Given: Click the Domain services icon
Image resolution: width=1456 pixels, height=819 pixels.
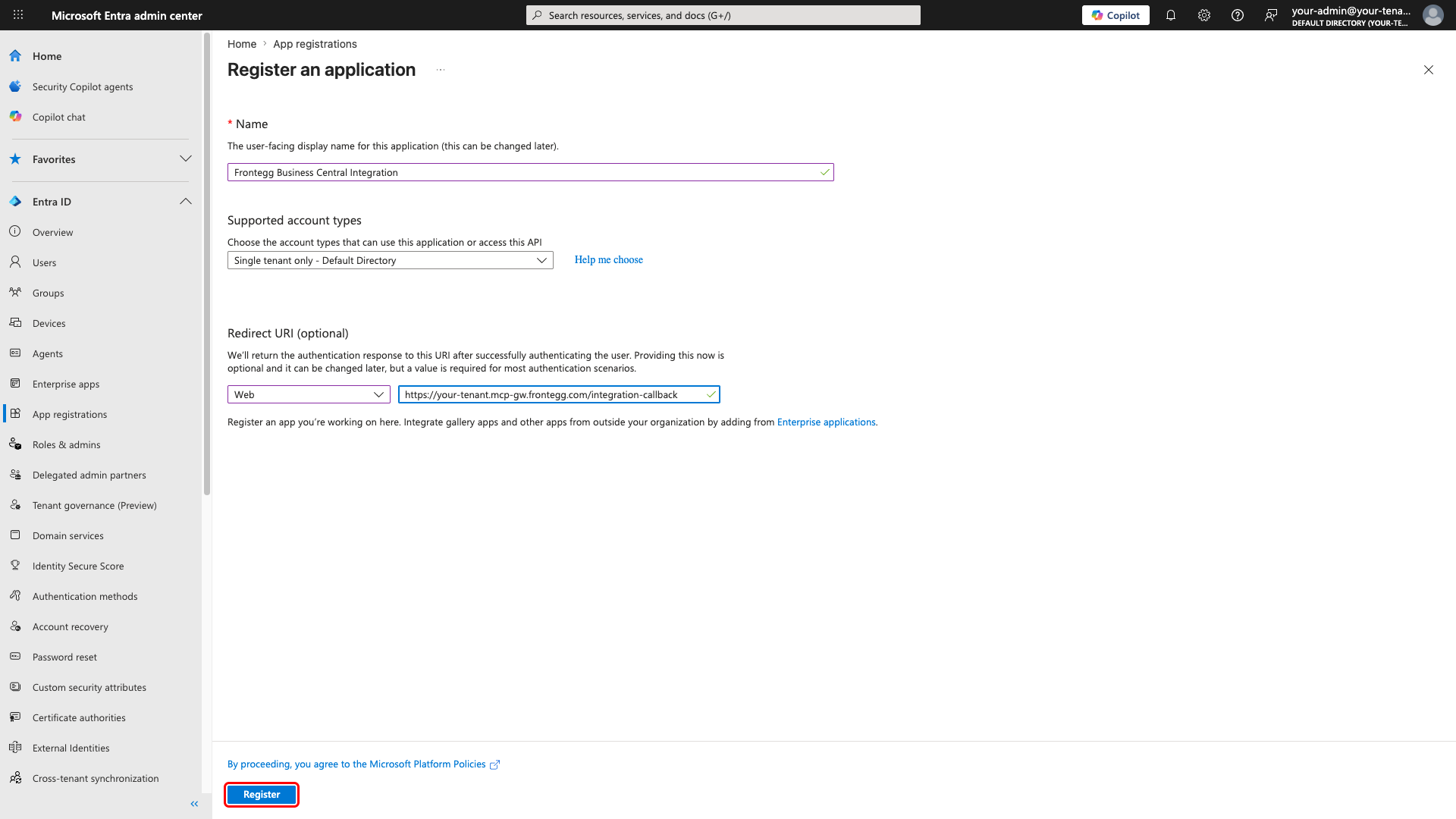Looking at the screenshot, I should click(x=15, y=535).
